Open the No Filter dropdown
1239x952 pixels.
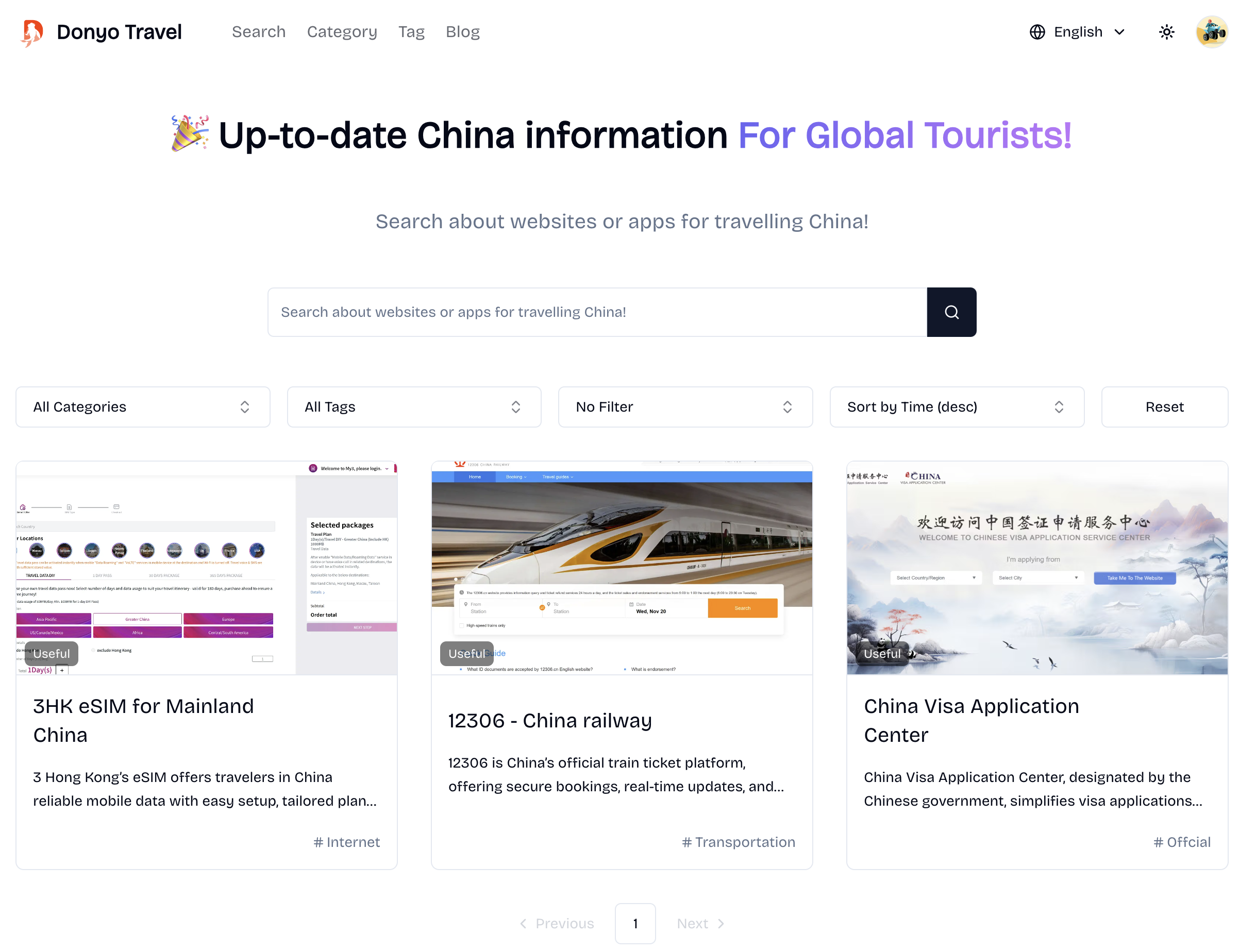pyautogui.click(x=685, y=407)
